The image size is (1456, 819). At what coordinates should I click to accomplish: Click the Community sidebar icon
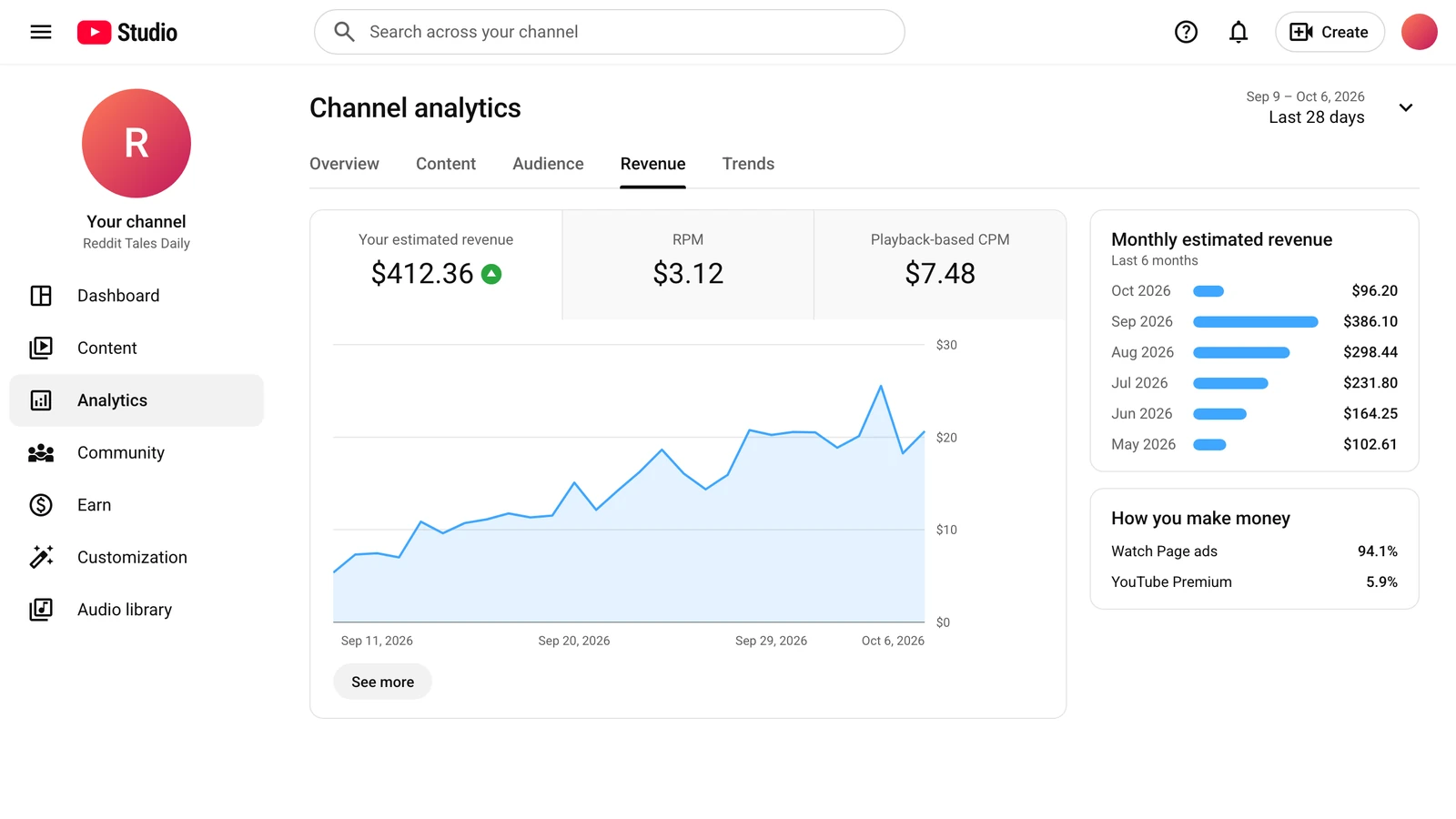[x=41, y=452]
